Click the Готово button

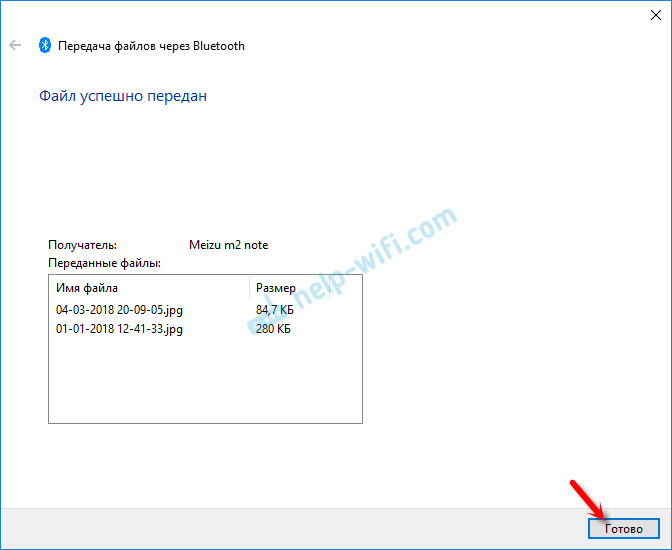pos(624,529)
